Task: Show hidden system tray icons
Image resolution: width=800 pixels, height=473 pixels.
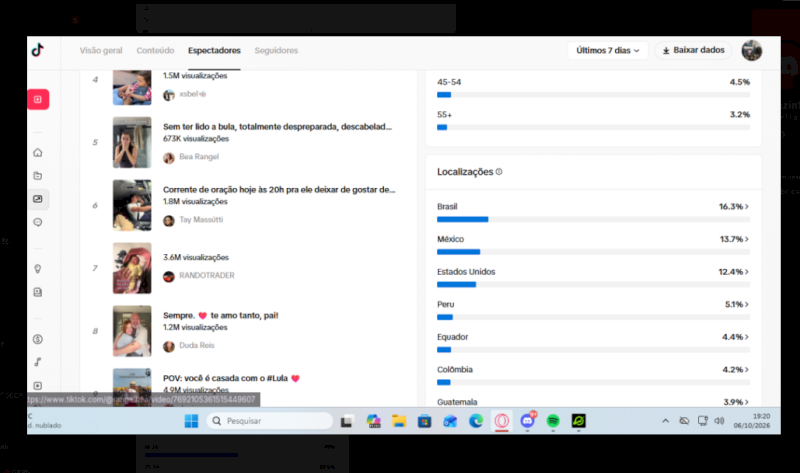Action: 665,421
